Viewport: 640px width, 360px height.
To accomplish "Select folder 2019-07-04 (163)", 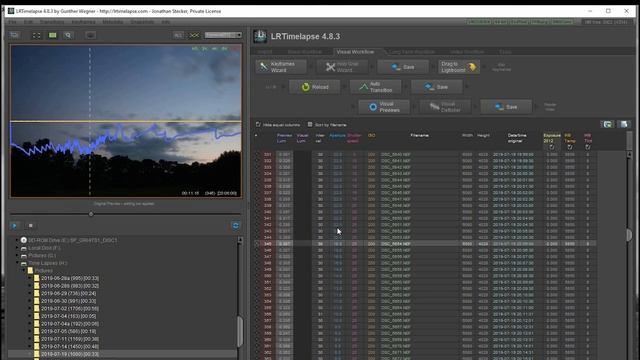I will pyautogui.click(x=69, y=316).
